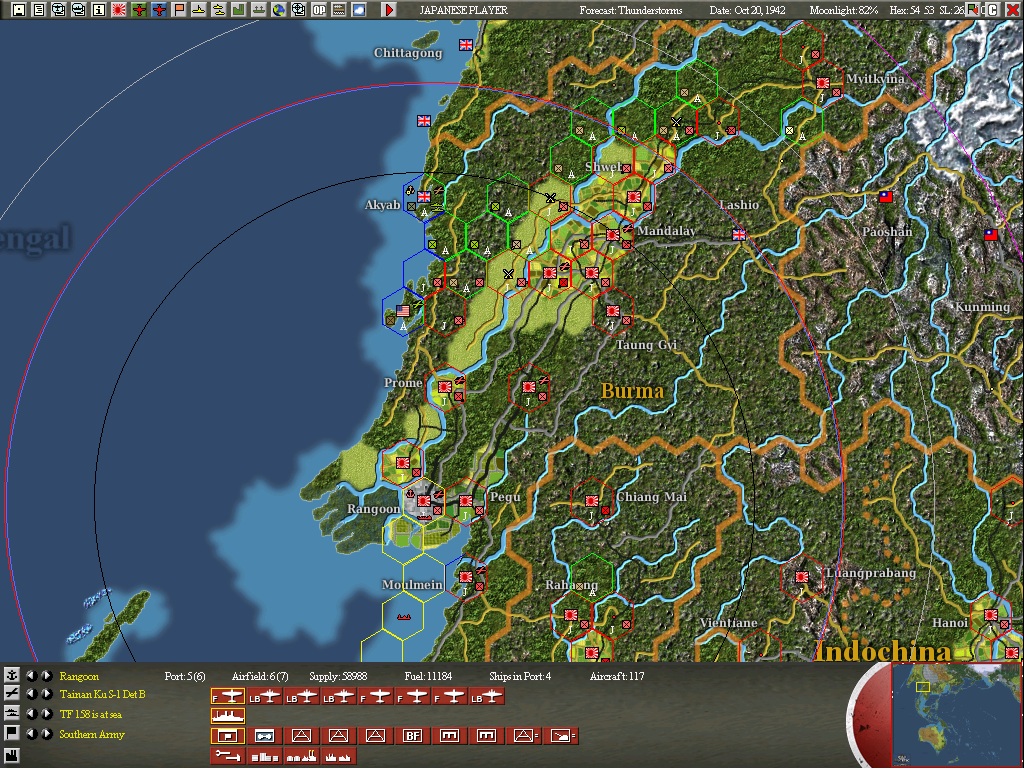Select previous task force before TF 158
1027x770 pixels.
[x=31, y=714]
